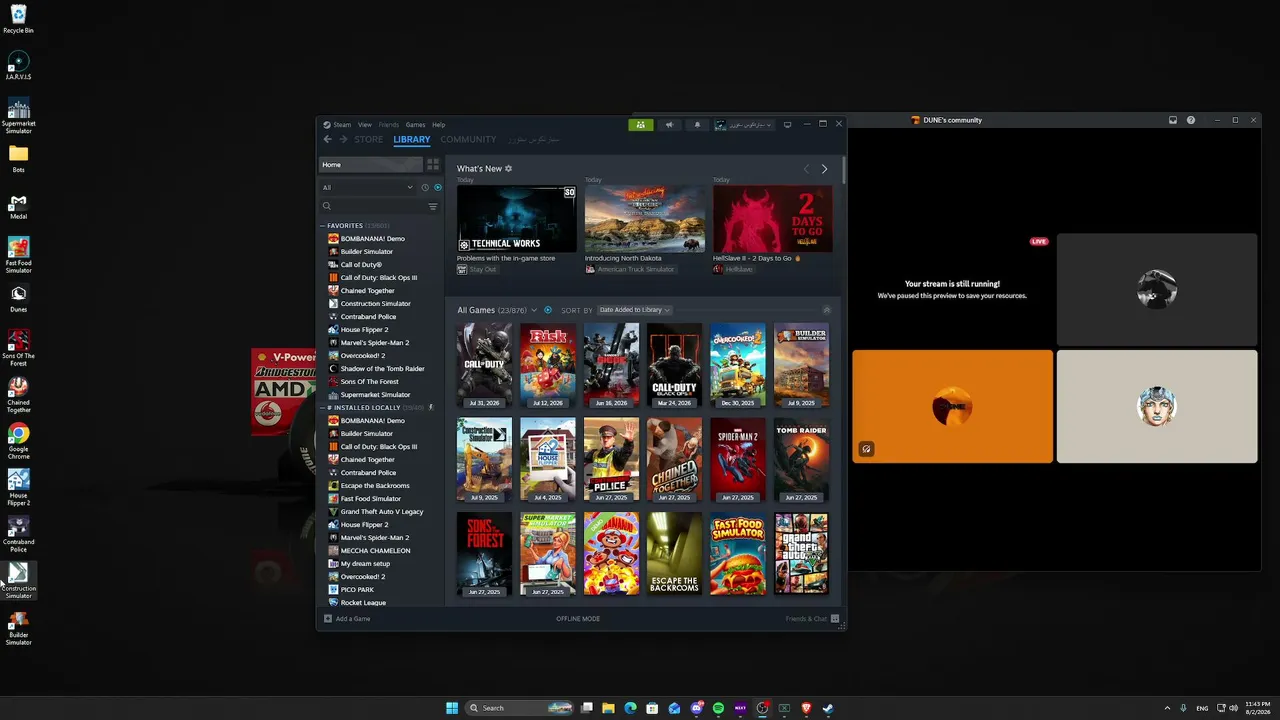
Task: Open the Overcooked! 2 game cover
Action: 738,365
